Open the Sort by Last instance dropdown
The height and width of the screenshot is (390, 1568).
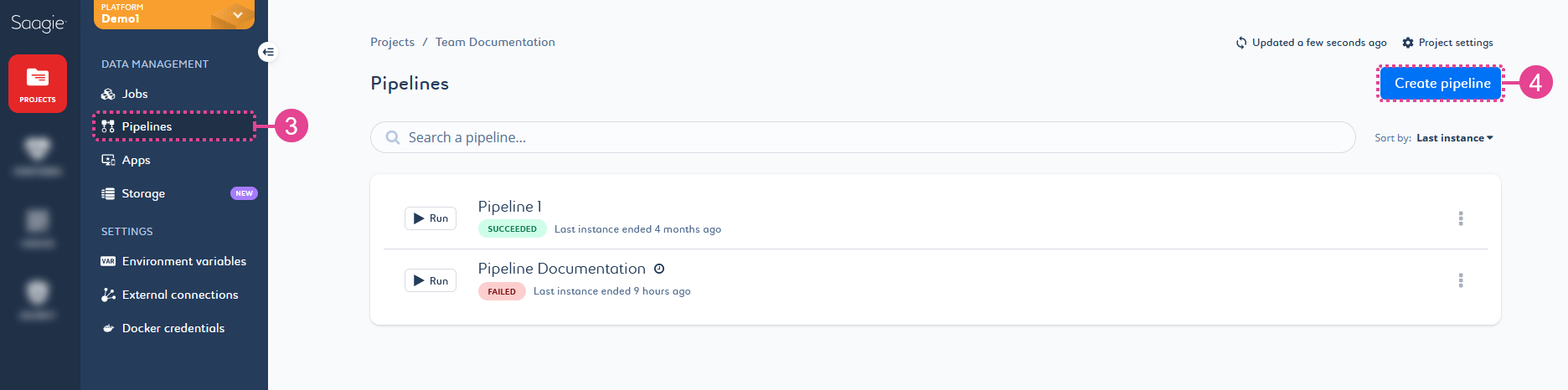pyautogui.click(x=1454, y=138)
